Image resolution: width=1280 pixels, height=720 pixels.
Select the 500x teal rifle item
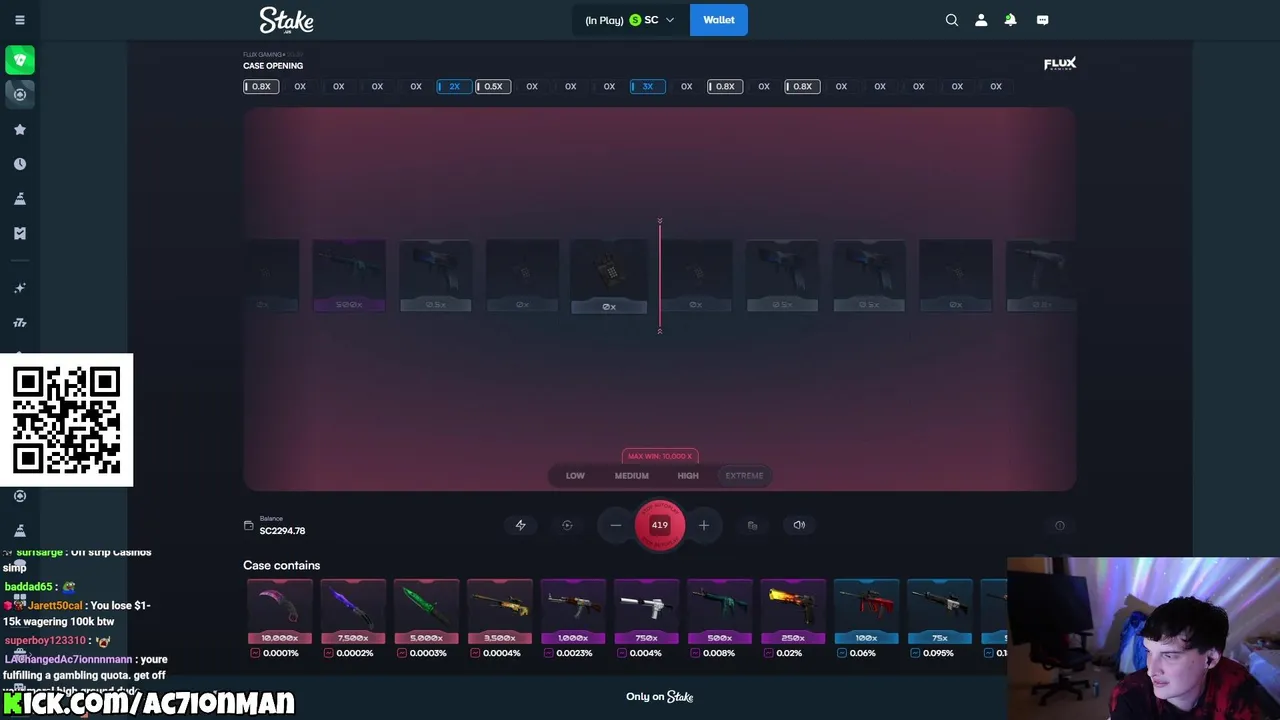pos(720,611)
